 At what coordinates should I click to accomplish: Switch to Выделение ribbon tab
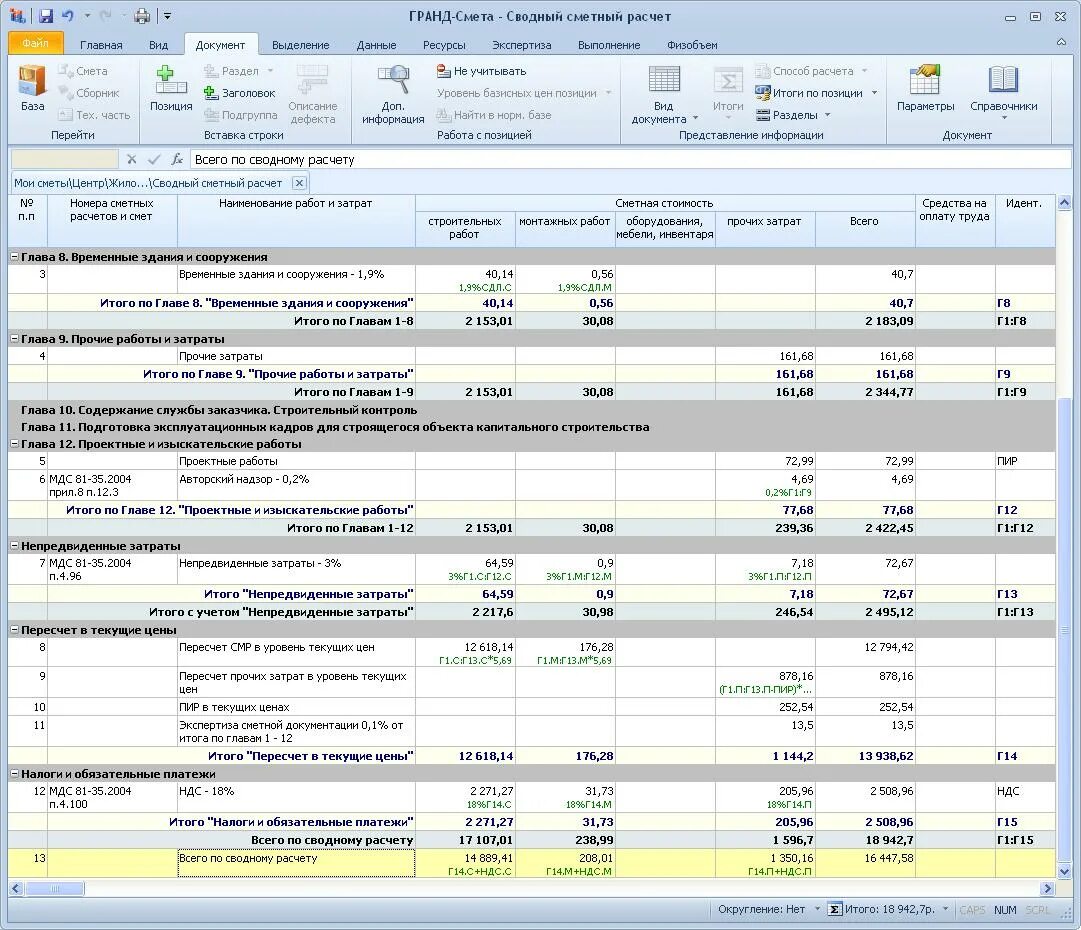pyautogui.click(x=301, y=45)
